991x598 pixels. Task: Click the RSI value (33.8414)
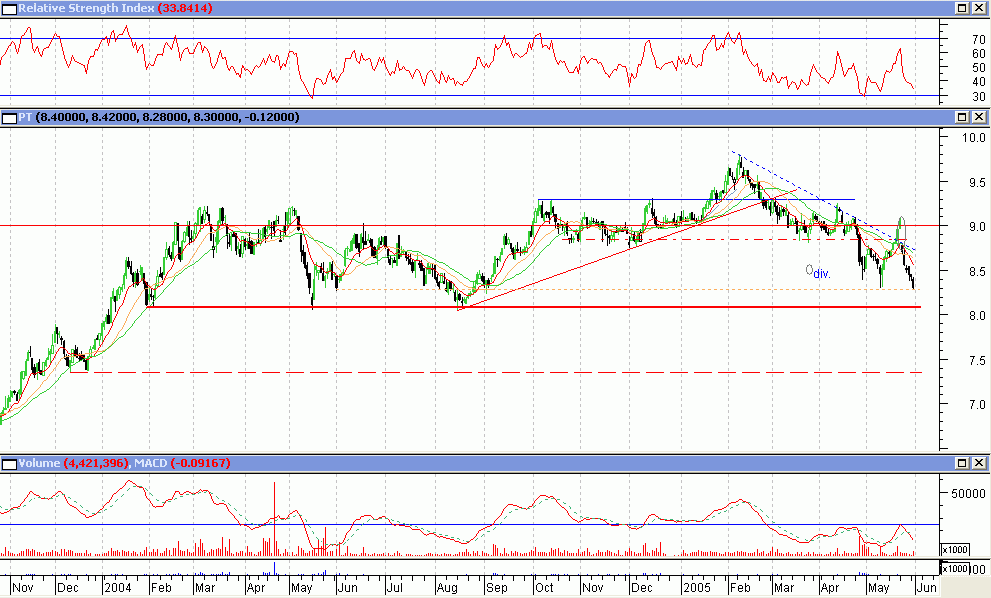(185, 8)
